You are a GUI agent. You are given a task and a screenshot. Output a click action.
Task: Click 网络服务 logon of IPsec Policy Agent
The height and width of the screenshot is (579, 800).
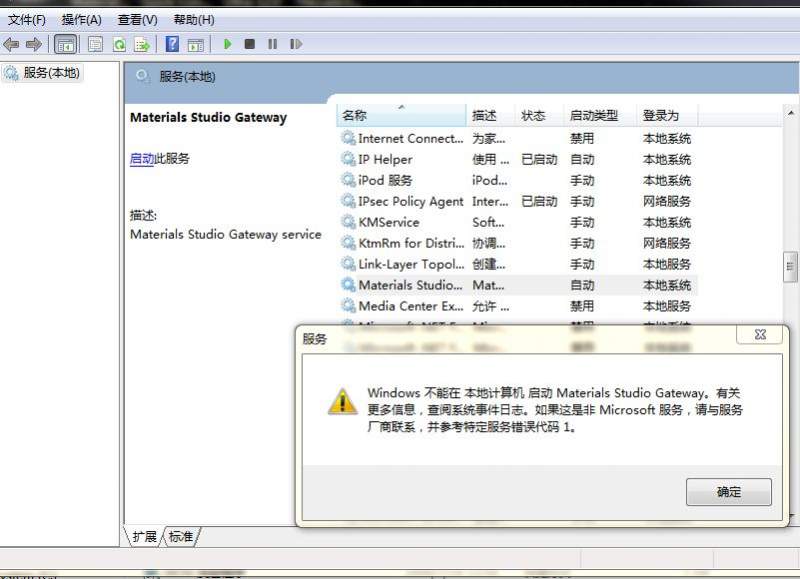coord(666,202)
